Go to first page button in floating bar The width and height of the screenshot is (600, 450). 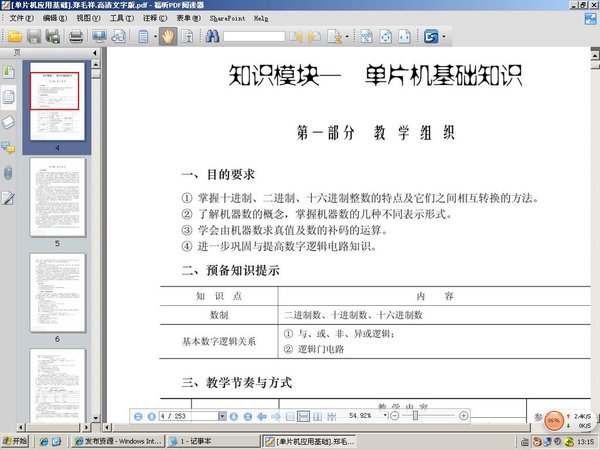(138, 416)
